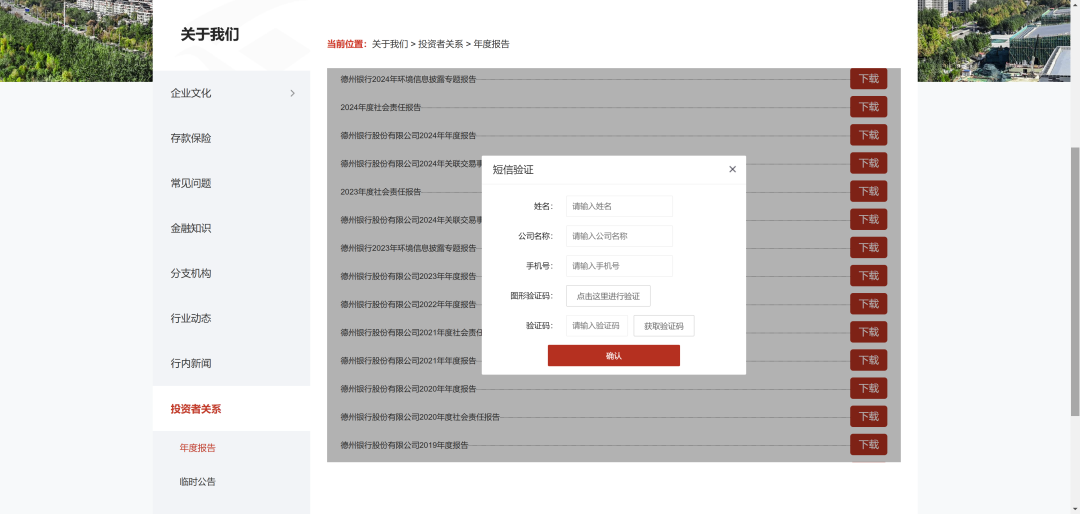Open 企业文化 in the sidebar
The height and width of the screenshot is (514, 1080).
[191, 93]
